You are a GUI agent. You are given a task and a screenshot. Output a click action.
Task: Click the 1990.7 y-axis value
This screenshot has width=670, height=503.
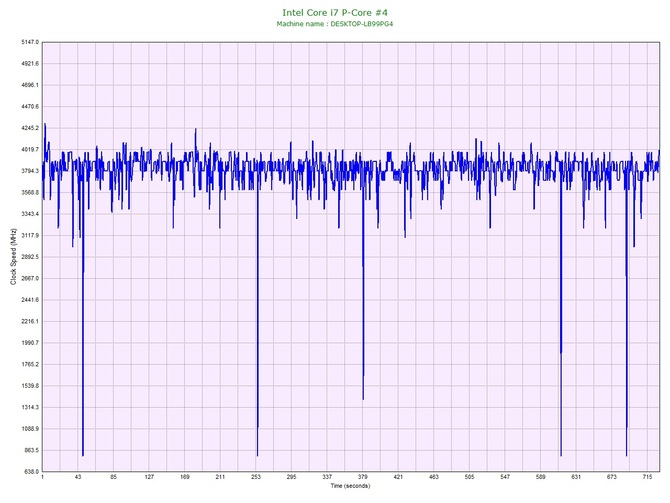30,343
